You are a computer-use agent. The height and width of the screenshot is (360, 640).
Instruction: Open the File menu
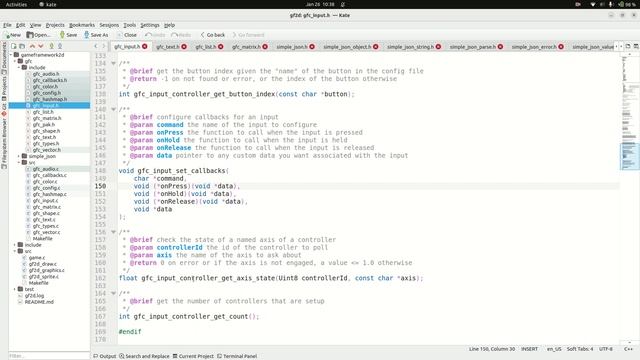coord(7,25)
